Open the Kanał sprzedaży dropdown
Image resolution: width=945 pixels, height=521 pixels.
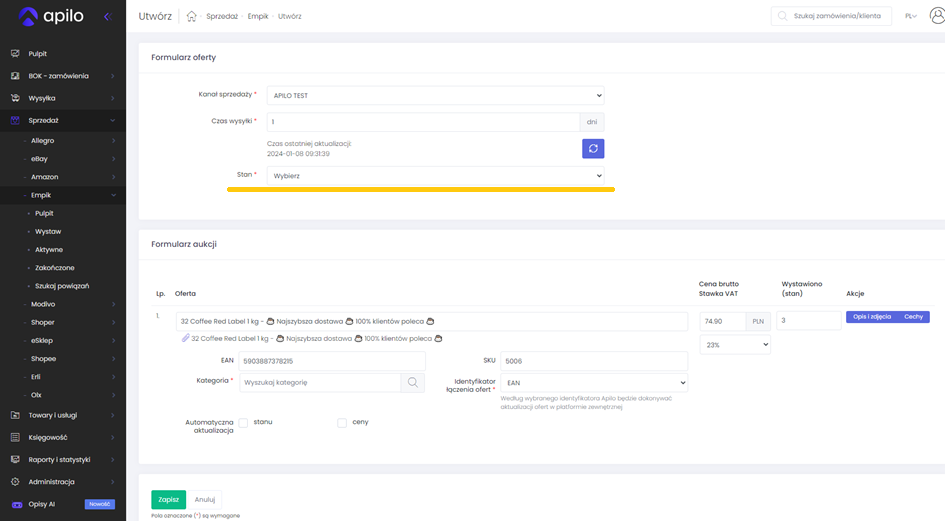[x=435, y=96]
